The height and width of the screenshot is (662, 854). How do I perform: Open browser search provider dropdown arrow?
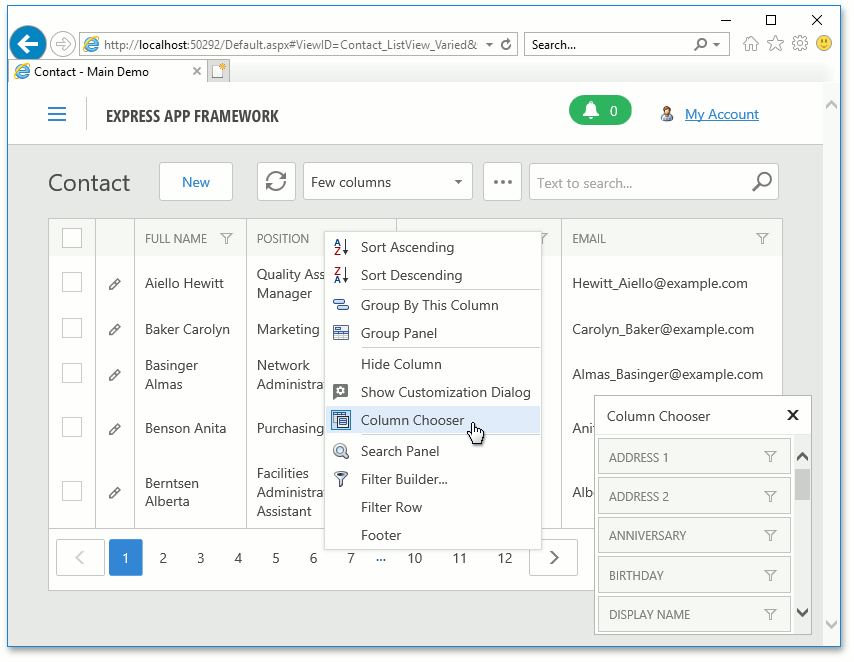coord(717,45)
